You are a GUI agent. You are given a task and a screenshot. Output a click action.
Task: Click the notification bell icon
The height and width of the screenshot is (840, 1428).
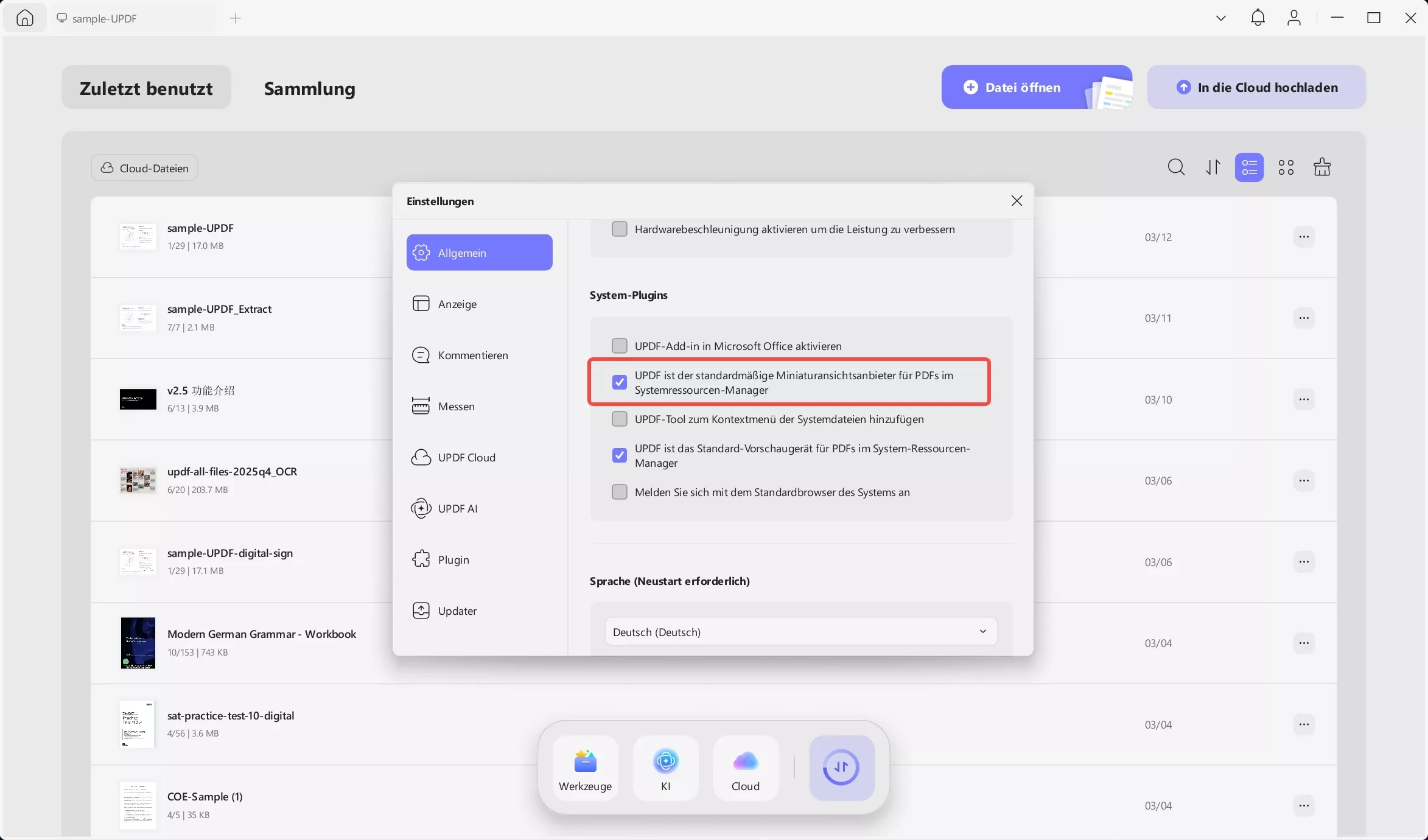[x=1258, y=18]
